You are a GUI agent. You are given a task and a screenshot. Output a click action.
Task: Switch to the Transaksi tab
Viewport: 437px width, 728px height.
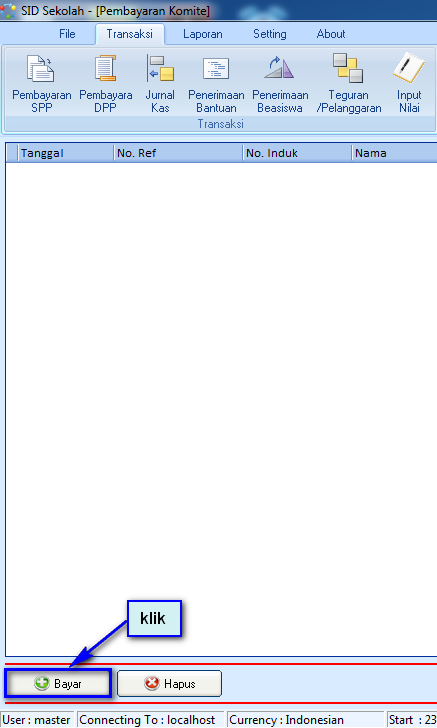tap(130, 34)
